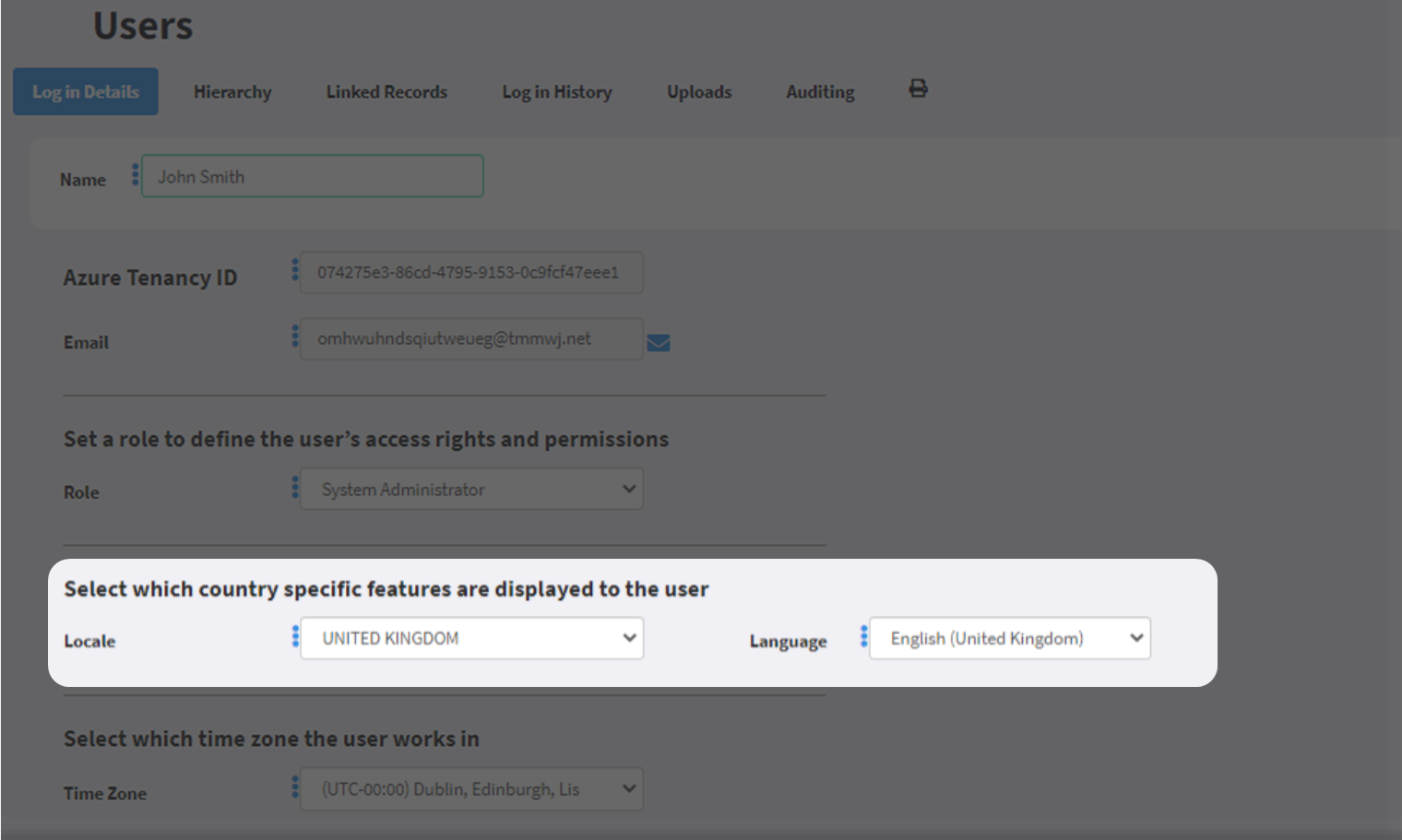Open the three-dot menu beside Name field

(x=135, y=174)
